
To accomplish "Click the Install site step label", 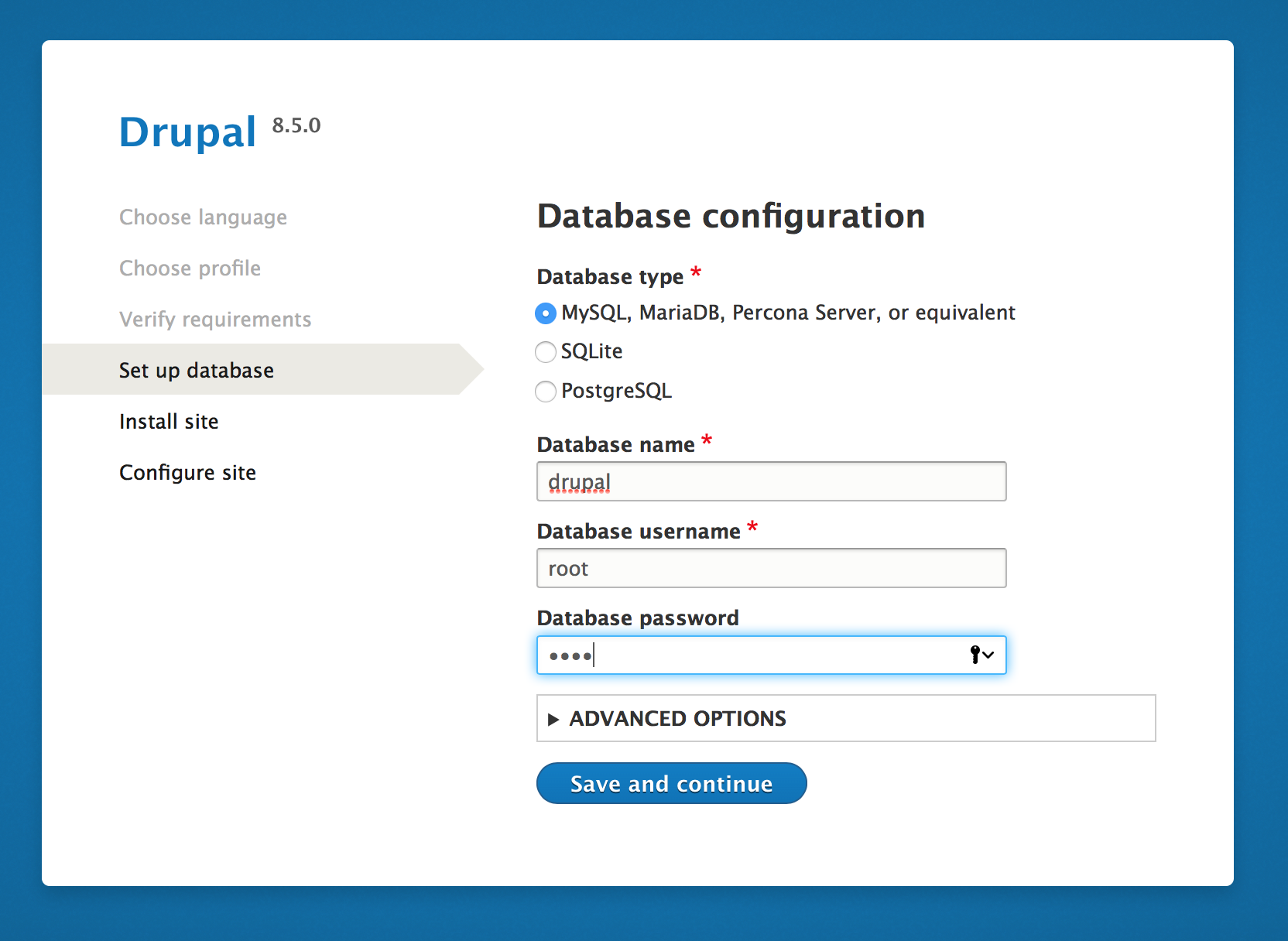I will click(x=169, y=422).
